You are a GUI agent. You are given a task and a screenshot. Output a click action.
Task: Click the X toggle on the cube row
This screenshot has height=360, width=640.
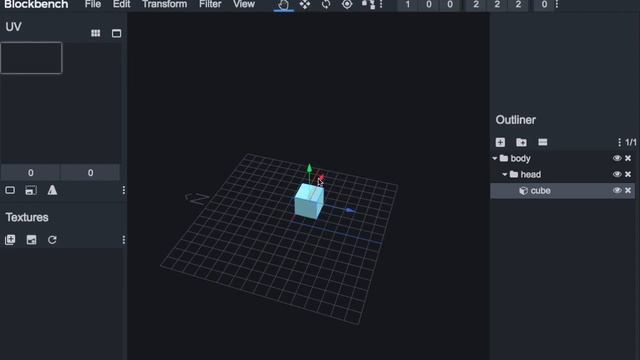628,190
